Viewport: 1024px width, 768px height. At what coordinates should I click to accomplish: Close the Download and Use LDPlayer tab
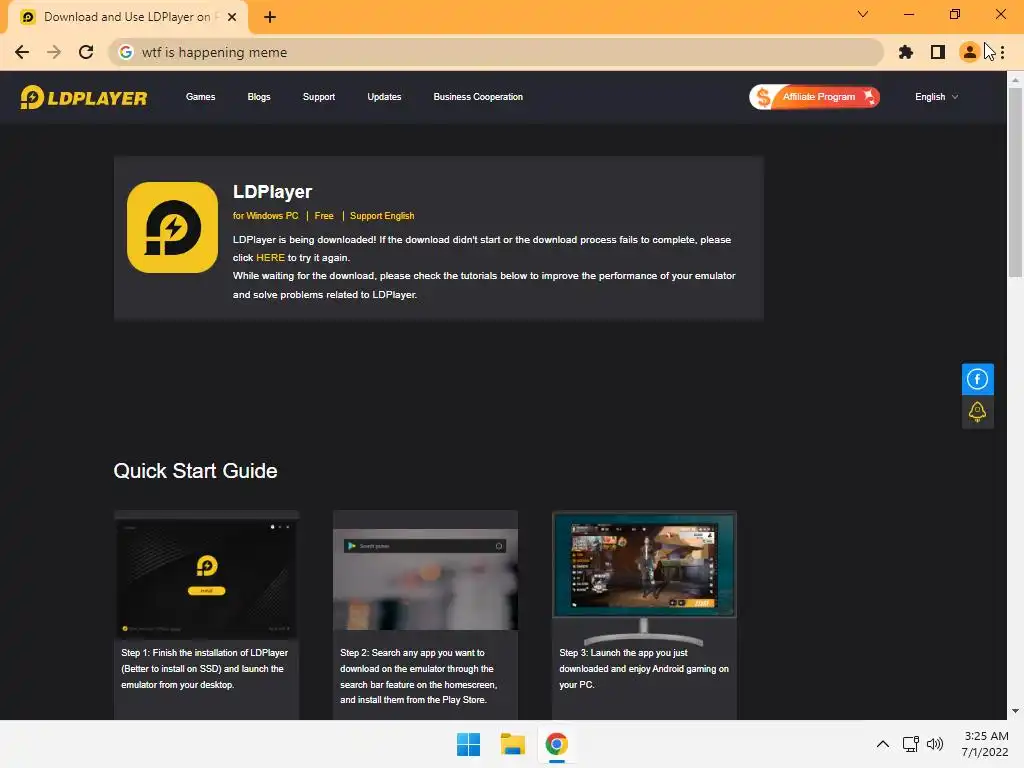pos(232,17)
